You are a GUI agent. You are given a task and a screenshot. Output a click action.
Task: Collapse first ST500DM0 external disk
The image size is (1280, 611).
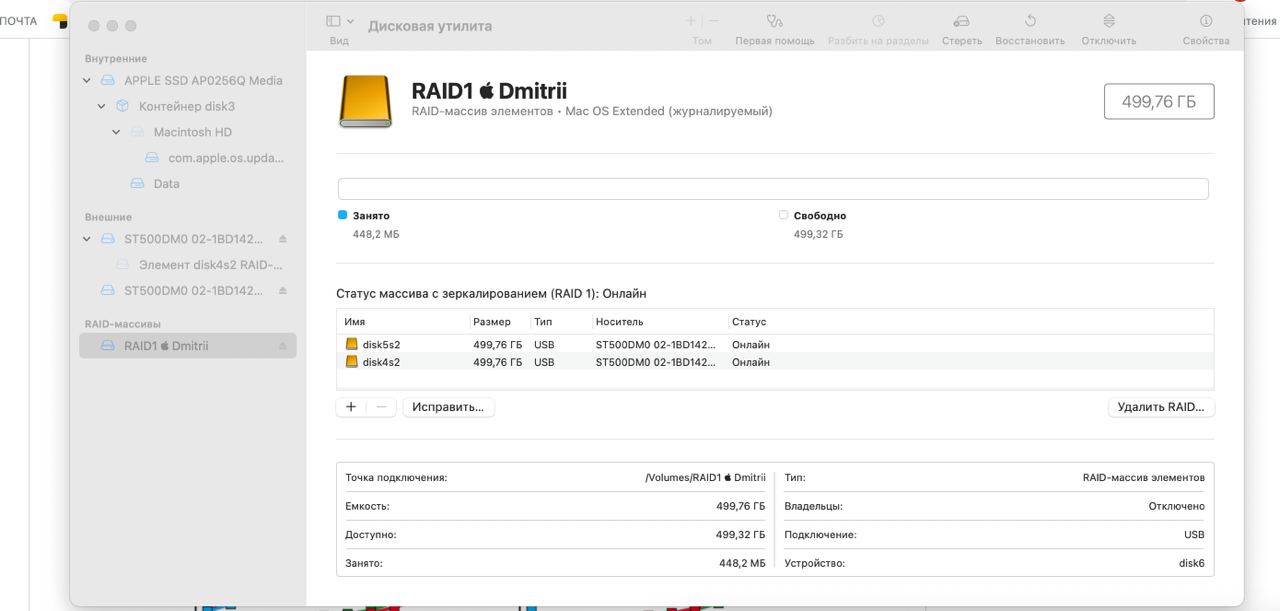tap(87, 240)
